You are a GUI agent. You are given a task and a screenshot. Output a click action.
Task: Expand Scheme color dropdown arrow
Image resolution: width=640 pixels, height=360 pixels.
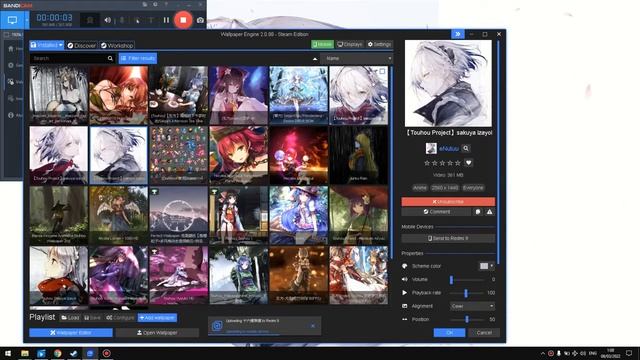point(492,266)
